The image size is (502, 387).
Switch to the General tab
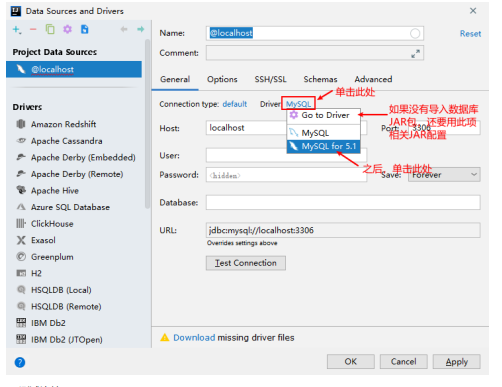[x=175, y=79]
